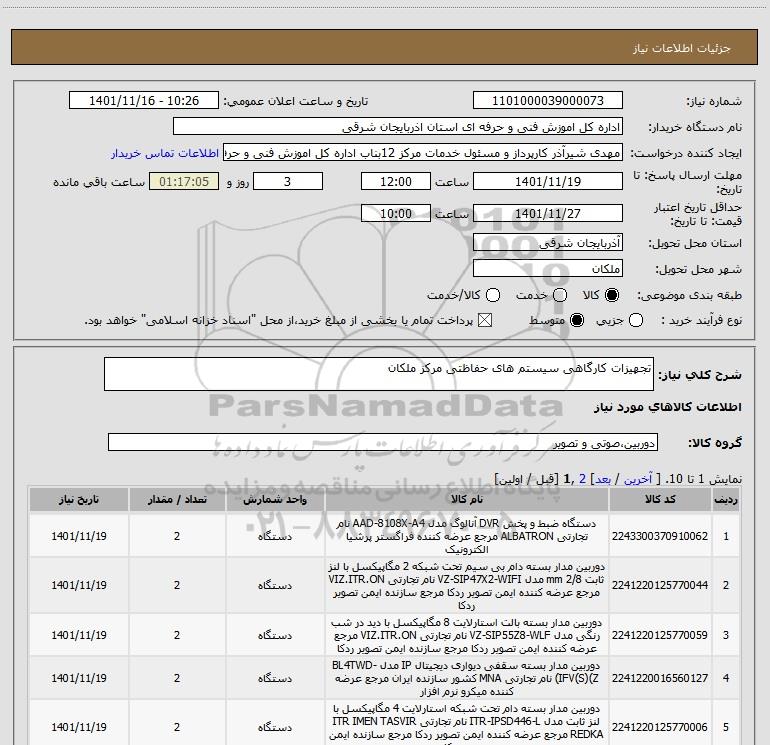The image size is (770, 745).
Task: Select the متوسط purchase type radio
Action: click(577, 321)
